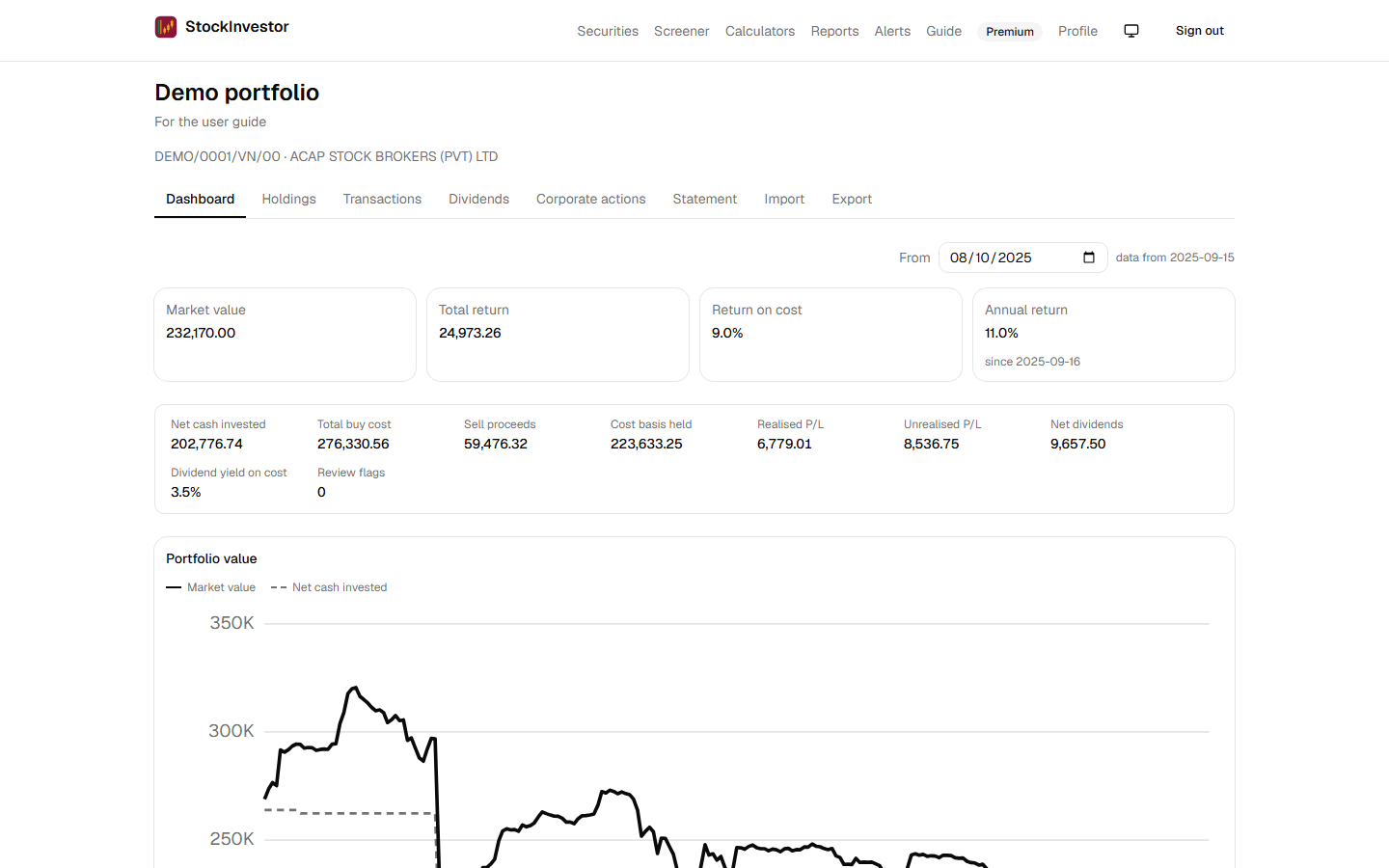Click the Sign out button
1389x868 pixels.
pyautogui.click(x=1200, y=31)
